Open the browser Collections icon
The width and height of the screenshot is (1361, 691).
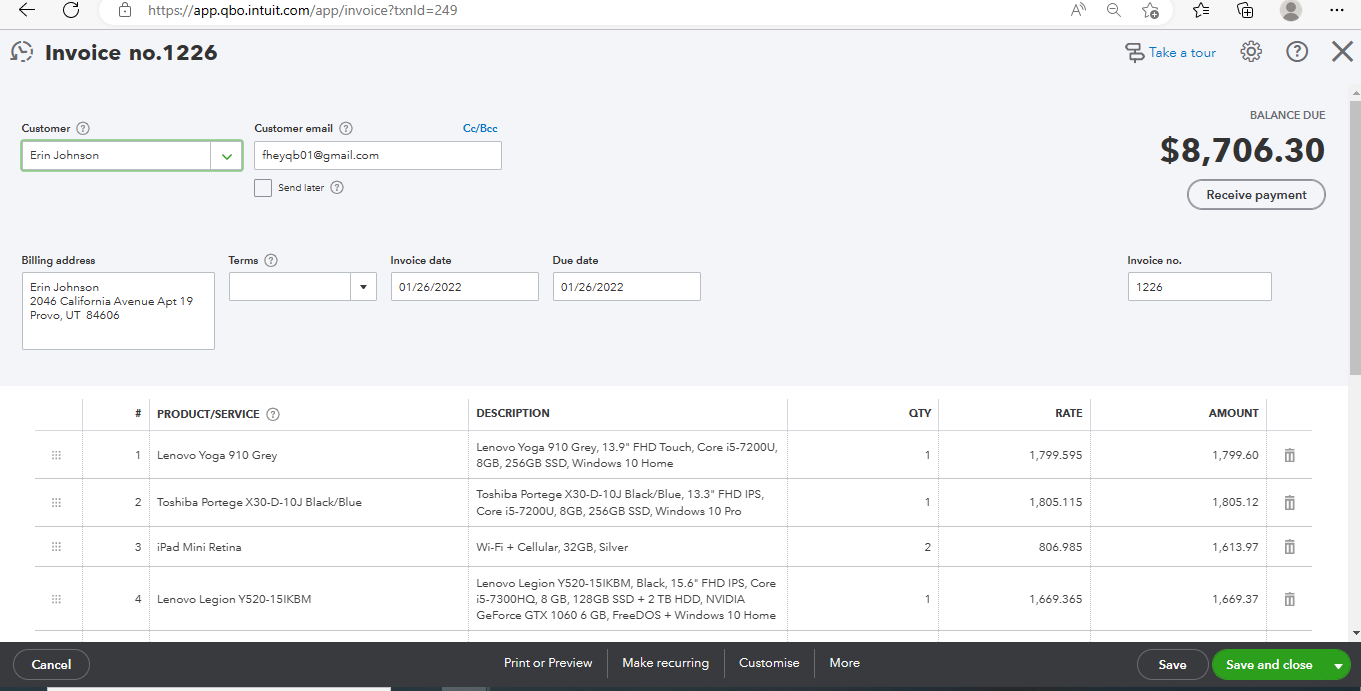1245,10
